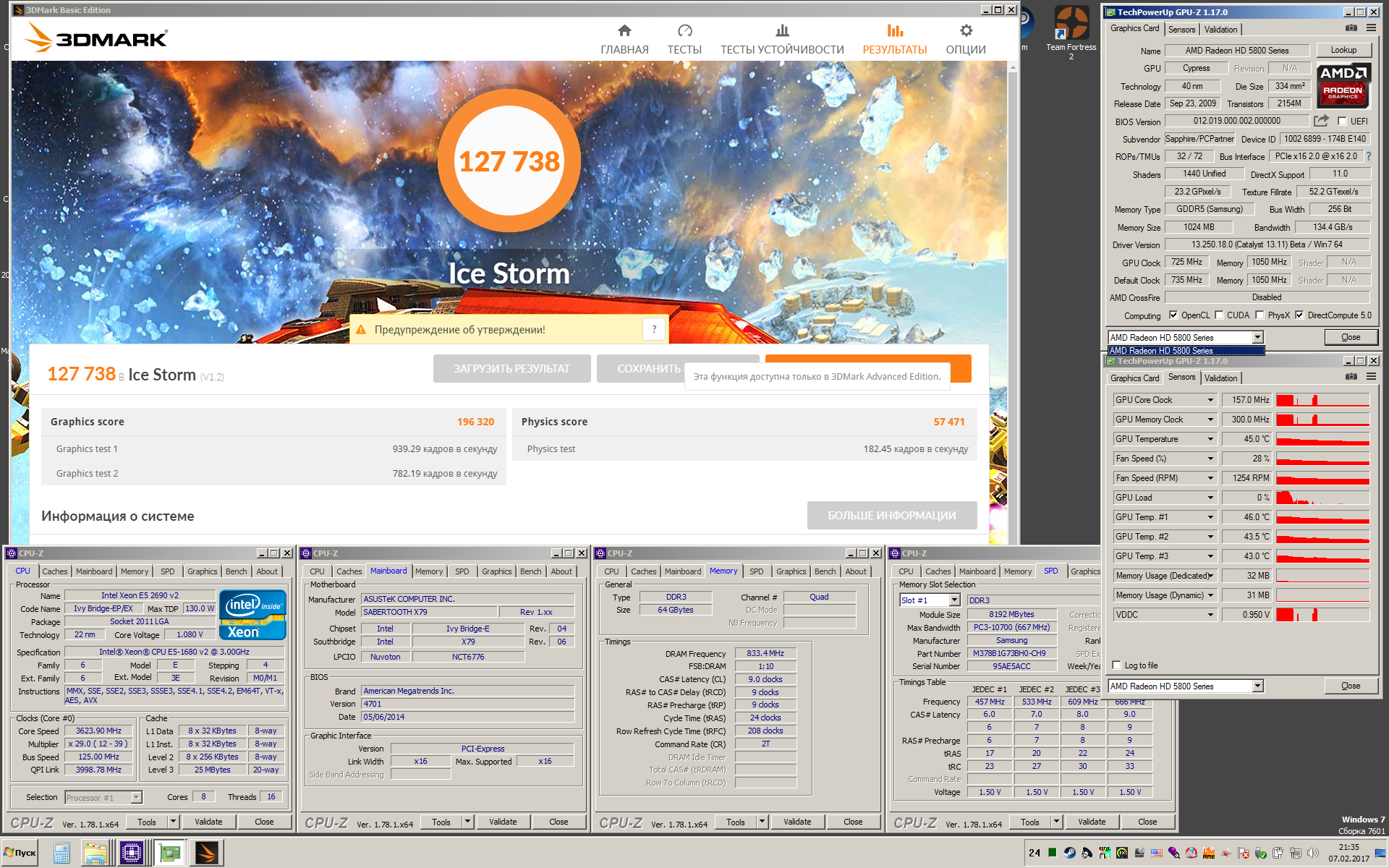Viewport: 1389px width, 868px height.
Task: Enable Log to file in GPU-Z Sensors
Action: (1117, 665)
